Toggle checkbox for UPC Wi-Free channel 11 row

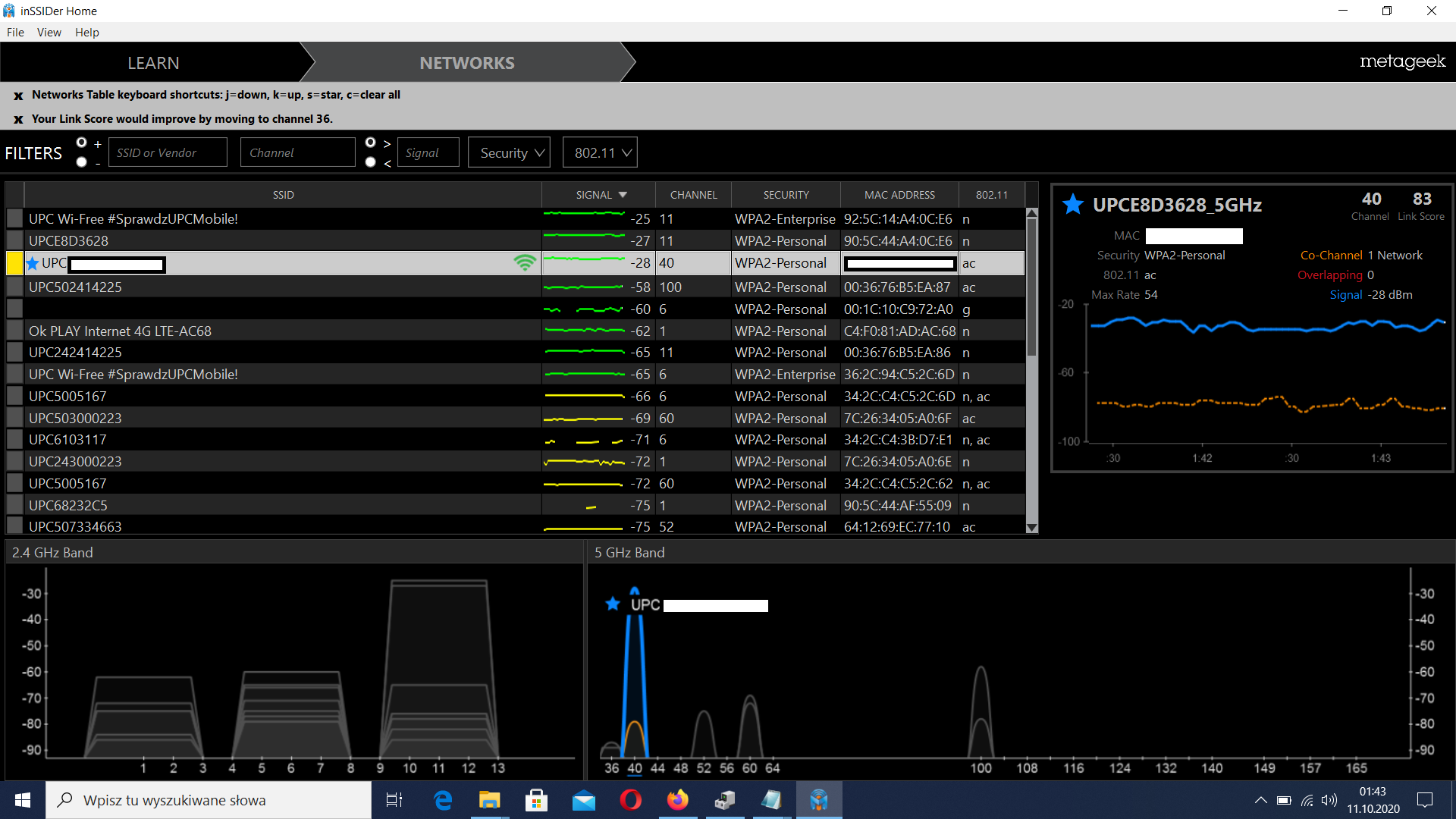pyautogui.click(x=14, y=218)
